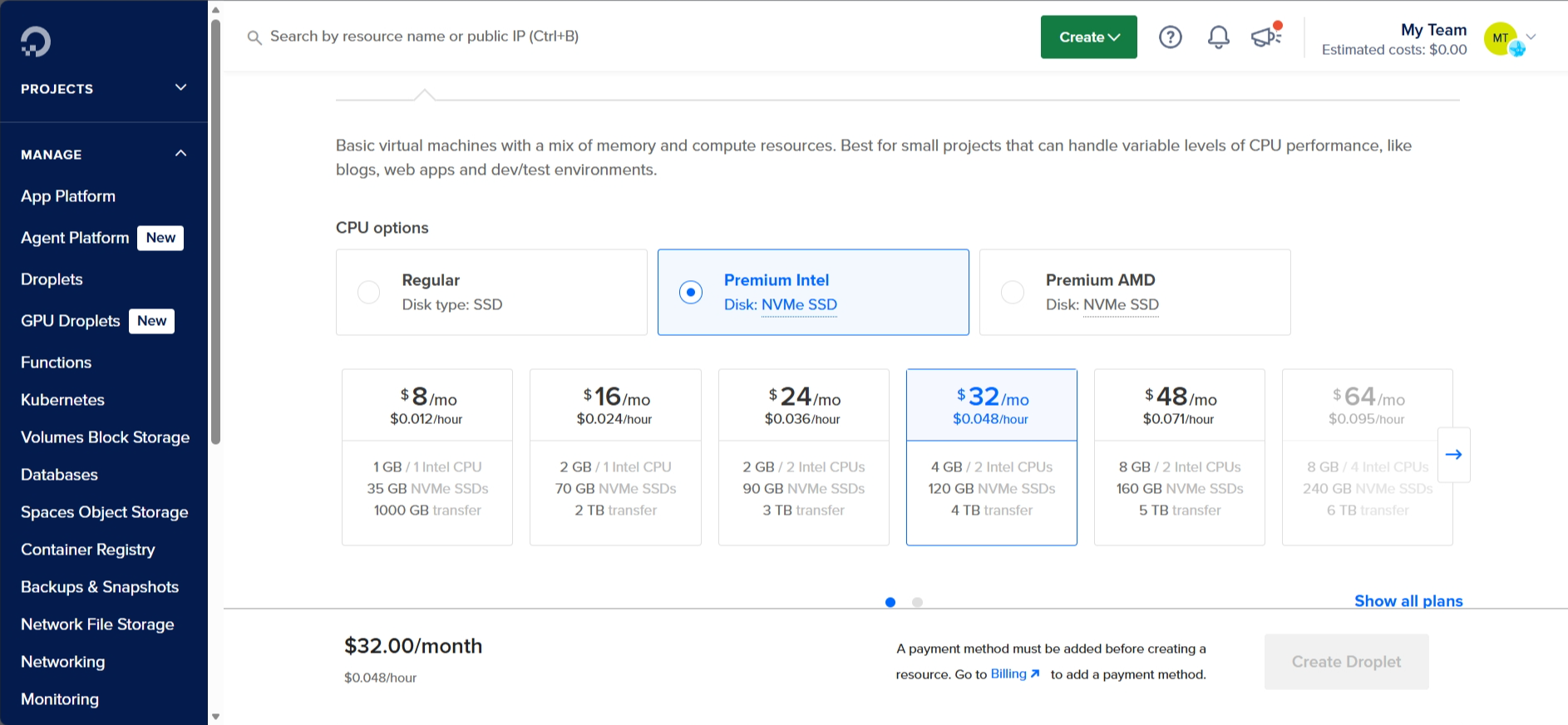
Task: Select the Premium Intel CPU option
Action: coord(813,293)
